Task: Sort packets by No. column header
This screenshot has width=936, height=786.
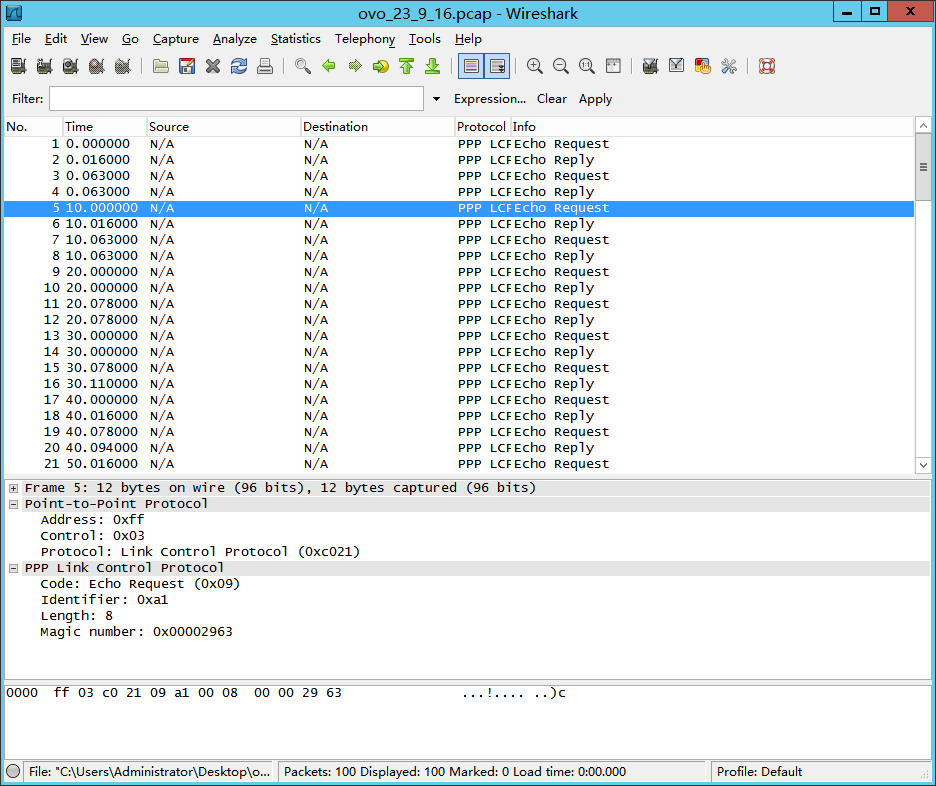Action: click(x=33, y=127)
